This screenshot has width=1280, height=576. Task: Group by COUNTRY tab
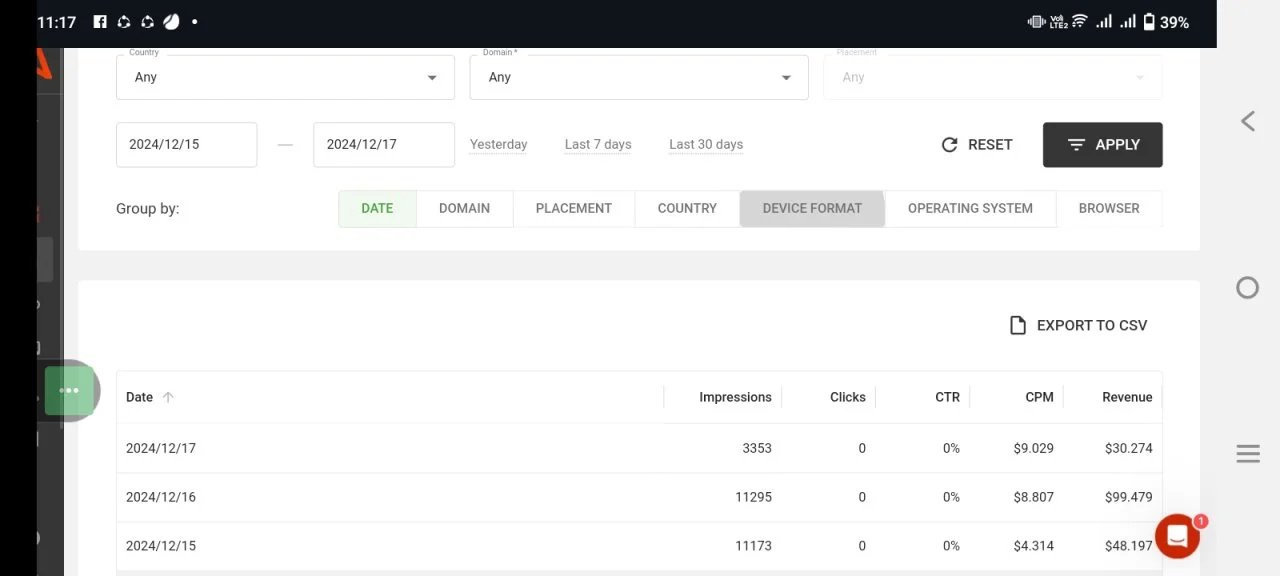[x=687, y=208]
